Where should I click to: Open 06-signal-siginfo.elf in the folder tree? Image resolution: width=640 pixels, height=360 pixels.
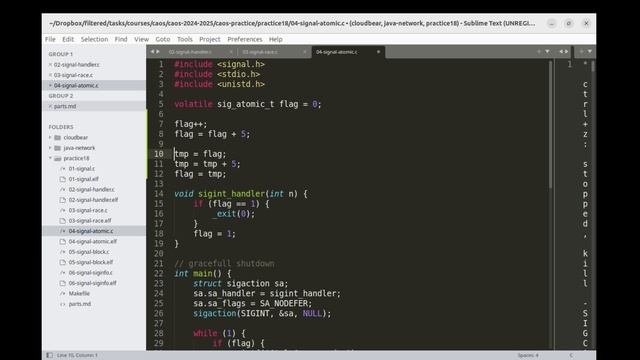tap(92, 283)
